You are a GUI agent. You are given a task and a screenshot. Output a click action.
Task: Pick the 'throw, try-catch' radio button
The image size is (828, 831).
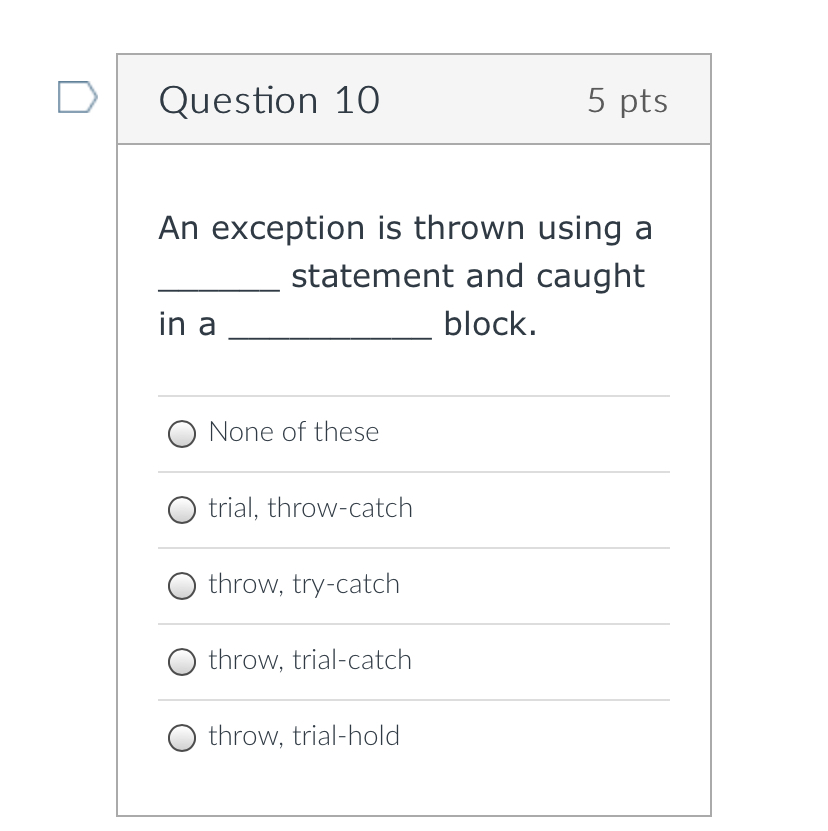[x=182, y=585]
